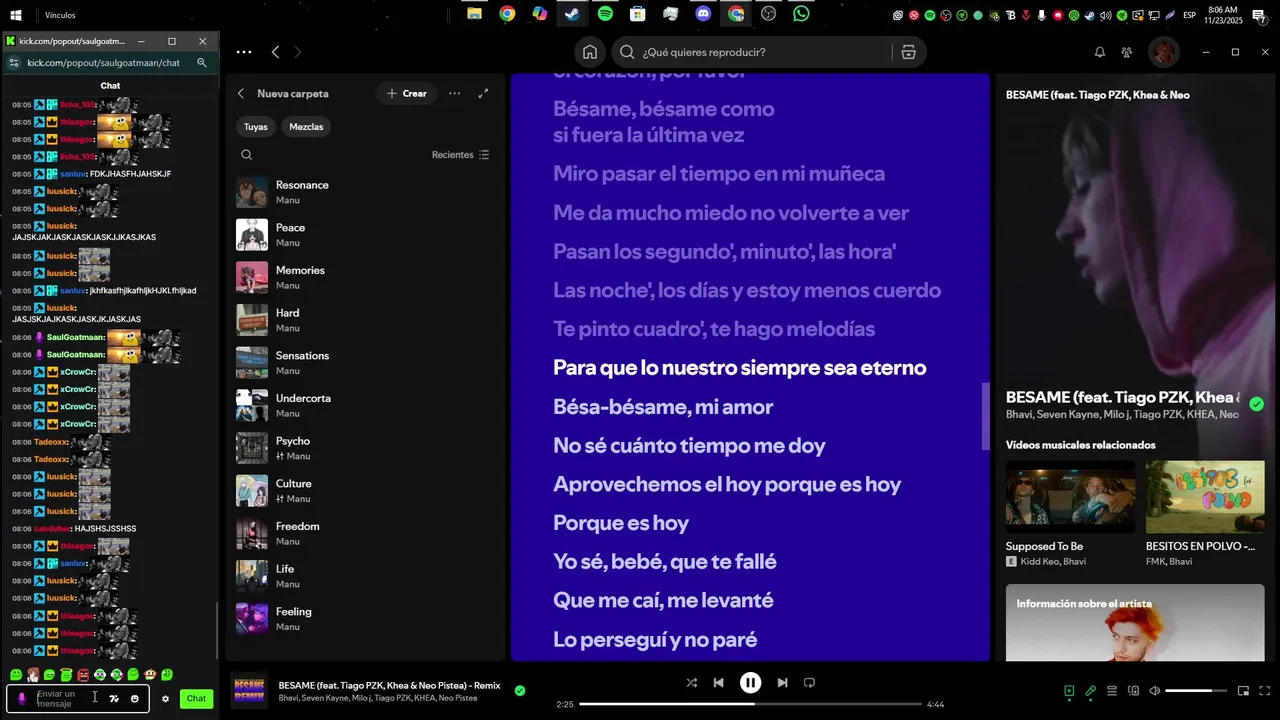Open the BESAME Remix title in the bottom bar
The height and width of the screenshot is (720, 1280).
coord(389,684)
